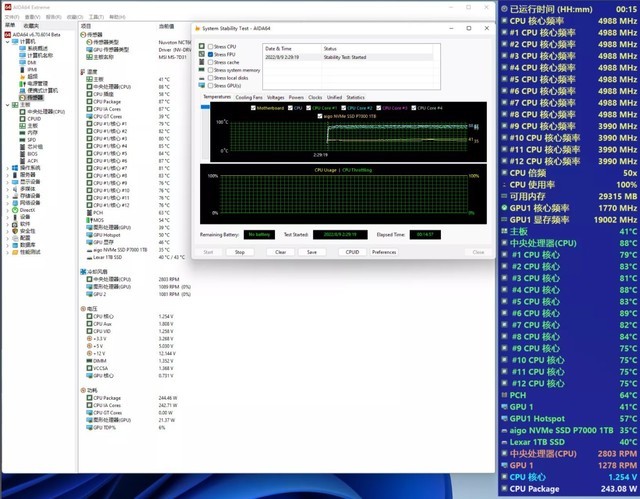The width and height of the screenshot is (640, 499).
Task: Expand the 设备 tree node
Action: (7, 217)
